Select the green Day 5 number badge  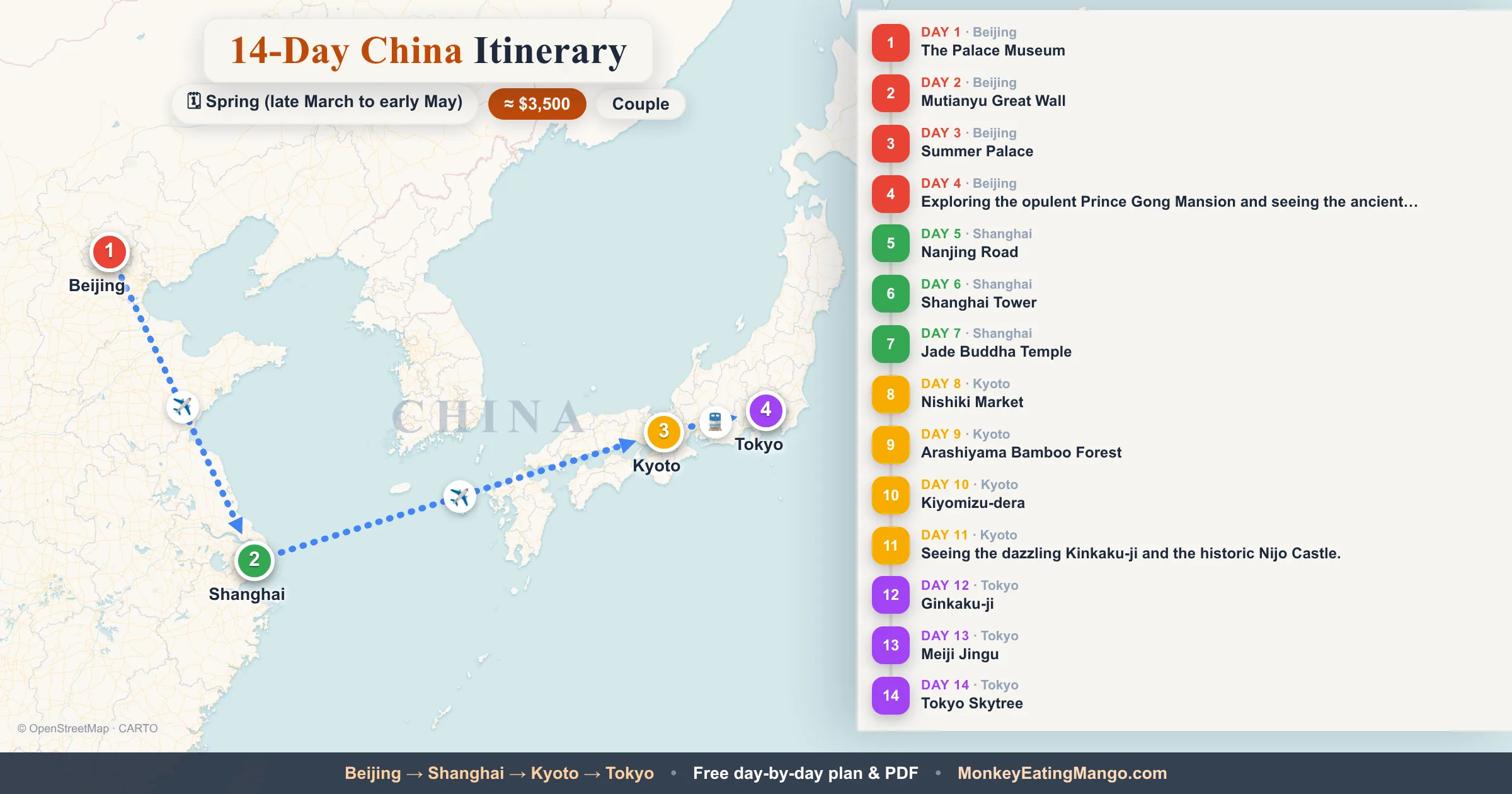[x=890, y=243]
